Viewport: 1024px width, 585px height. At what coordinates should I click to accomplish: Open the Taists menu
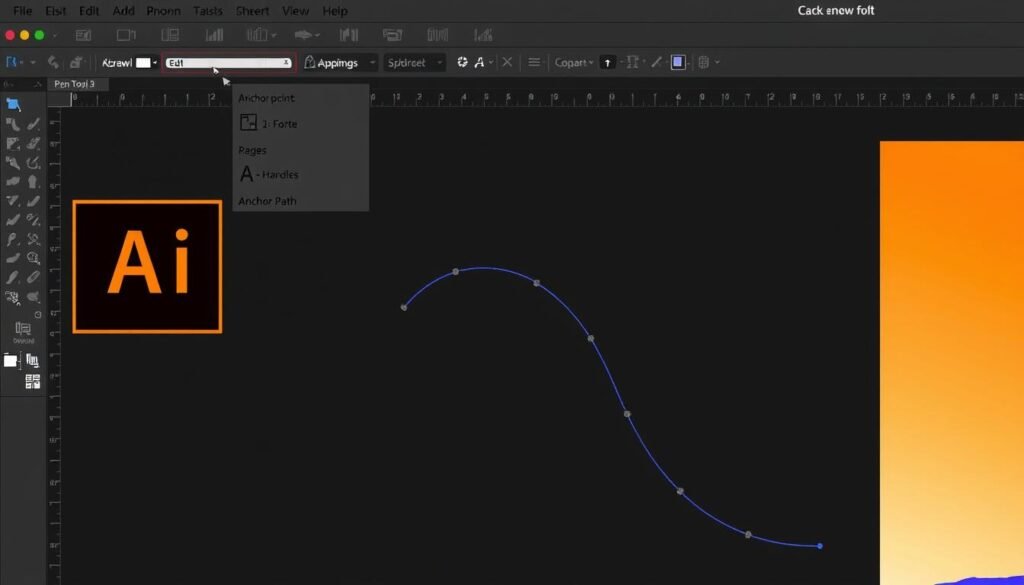(x=208, y=11)
